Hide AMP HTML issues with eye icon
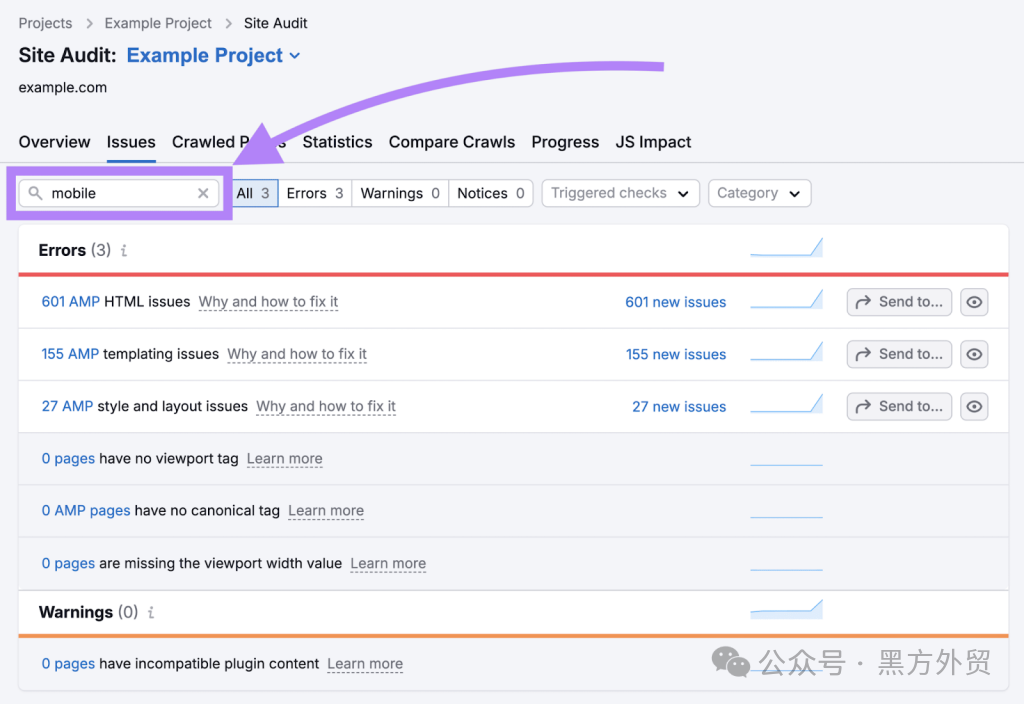The height and width of the screenshot is (704, 1024). tap(974, 302)
